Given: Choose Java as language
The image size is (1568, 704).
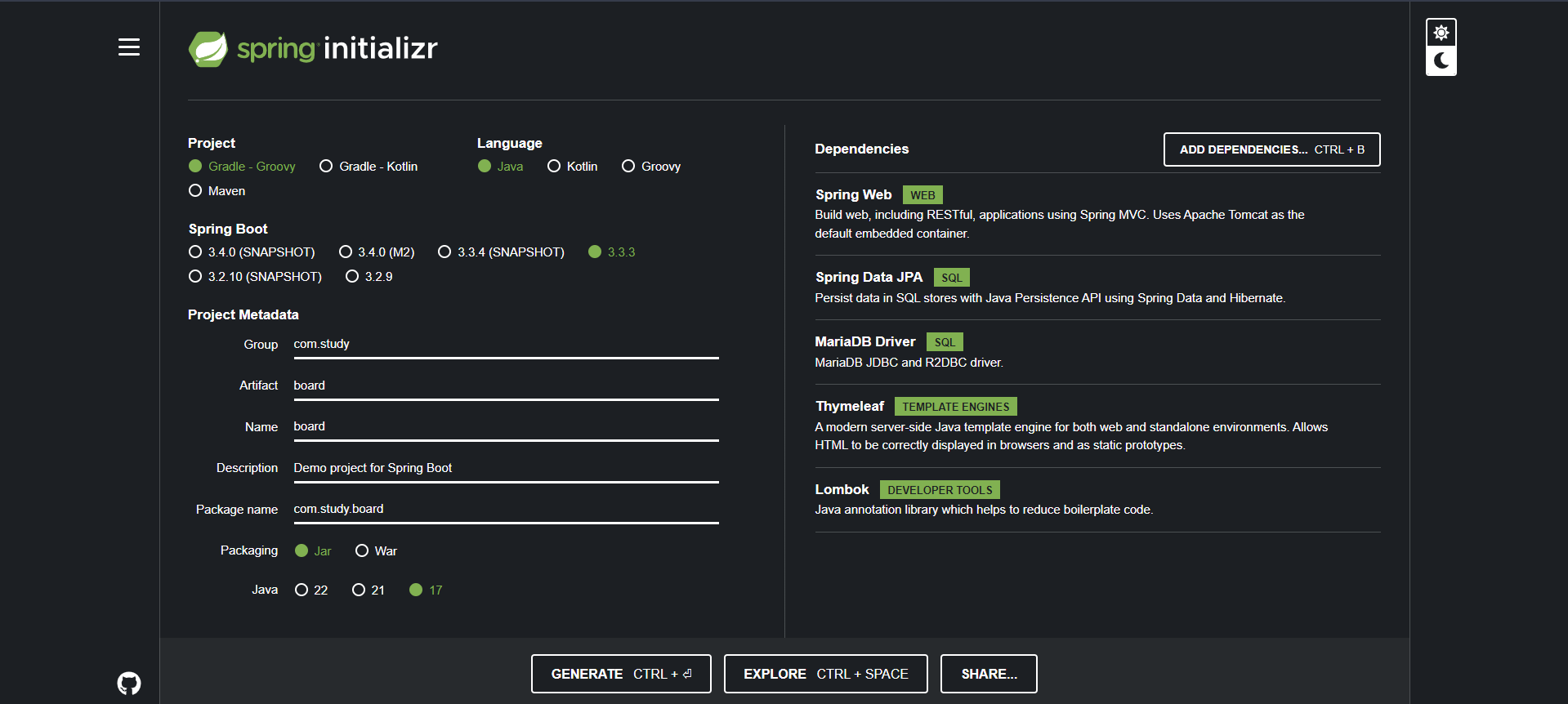Looking at the screenshot, I should click(x=501, y=167).
